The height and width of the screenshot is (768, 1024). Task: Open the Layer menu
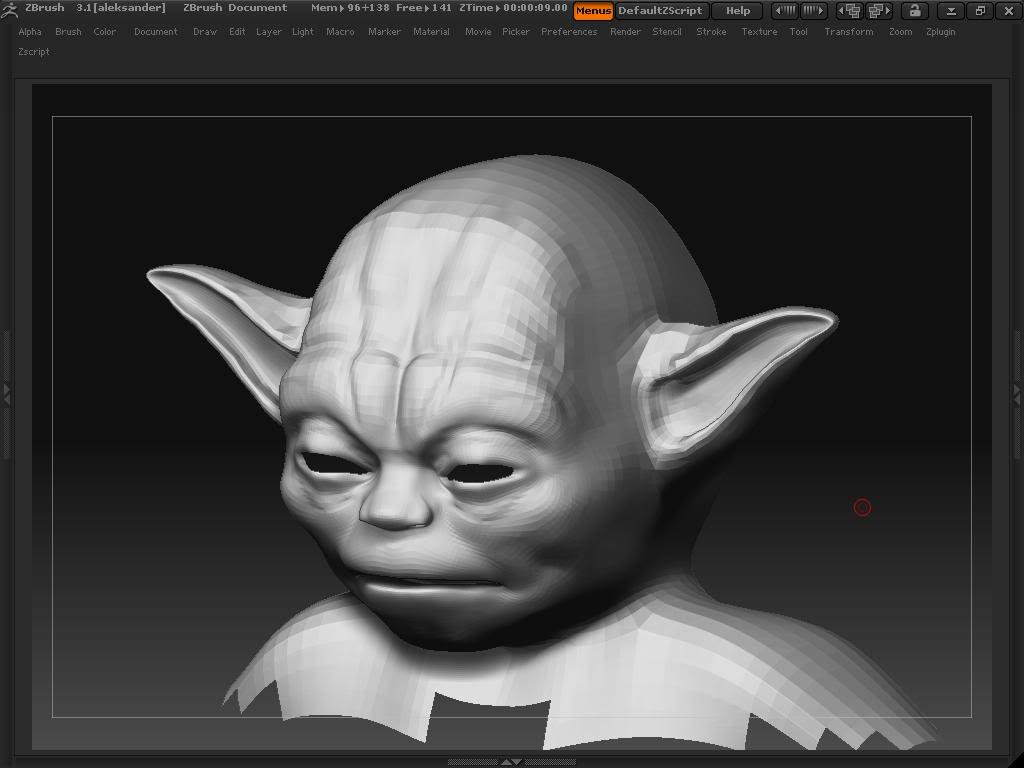coord(268,31)
